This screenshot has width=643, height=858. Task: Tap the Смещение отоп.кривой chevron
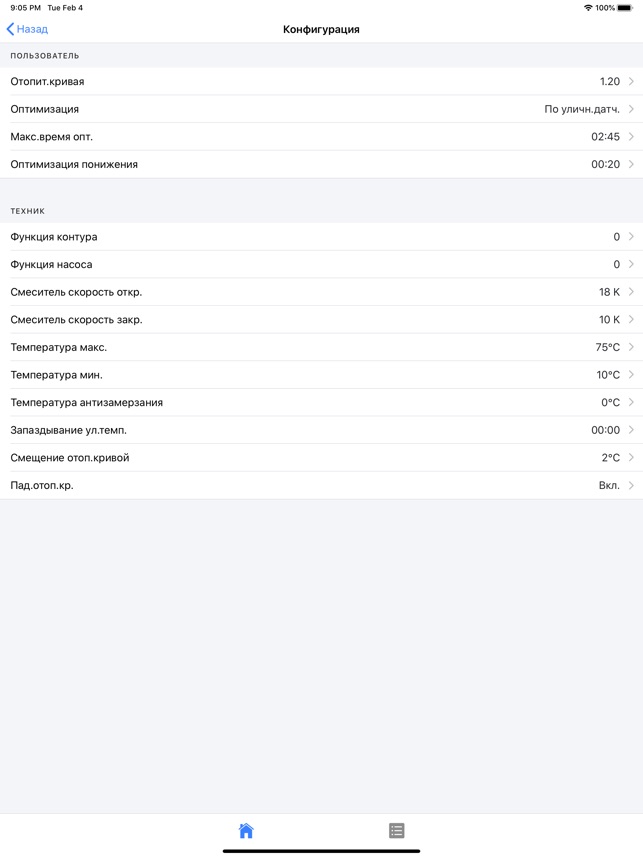pos(631,457)
